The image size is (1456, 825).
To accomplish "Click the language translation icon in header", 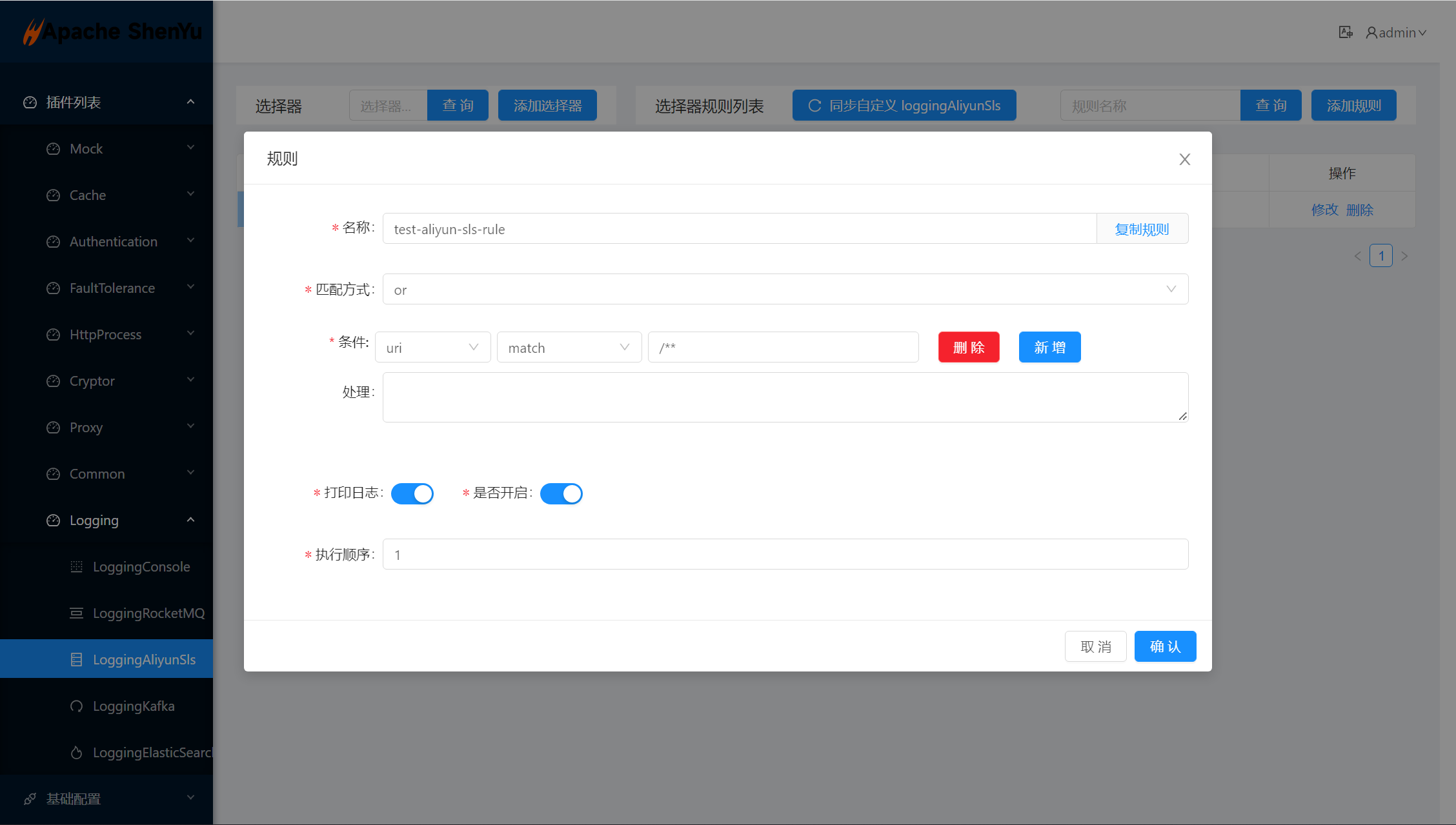I will (x=1345, y=32).
